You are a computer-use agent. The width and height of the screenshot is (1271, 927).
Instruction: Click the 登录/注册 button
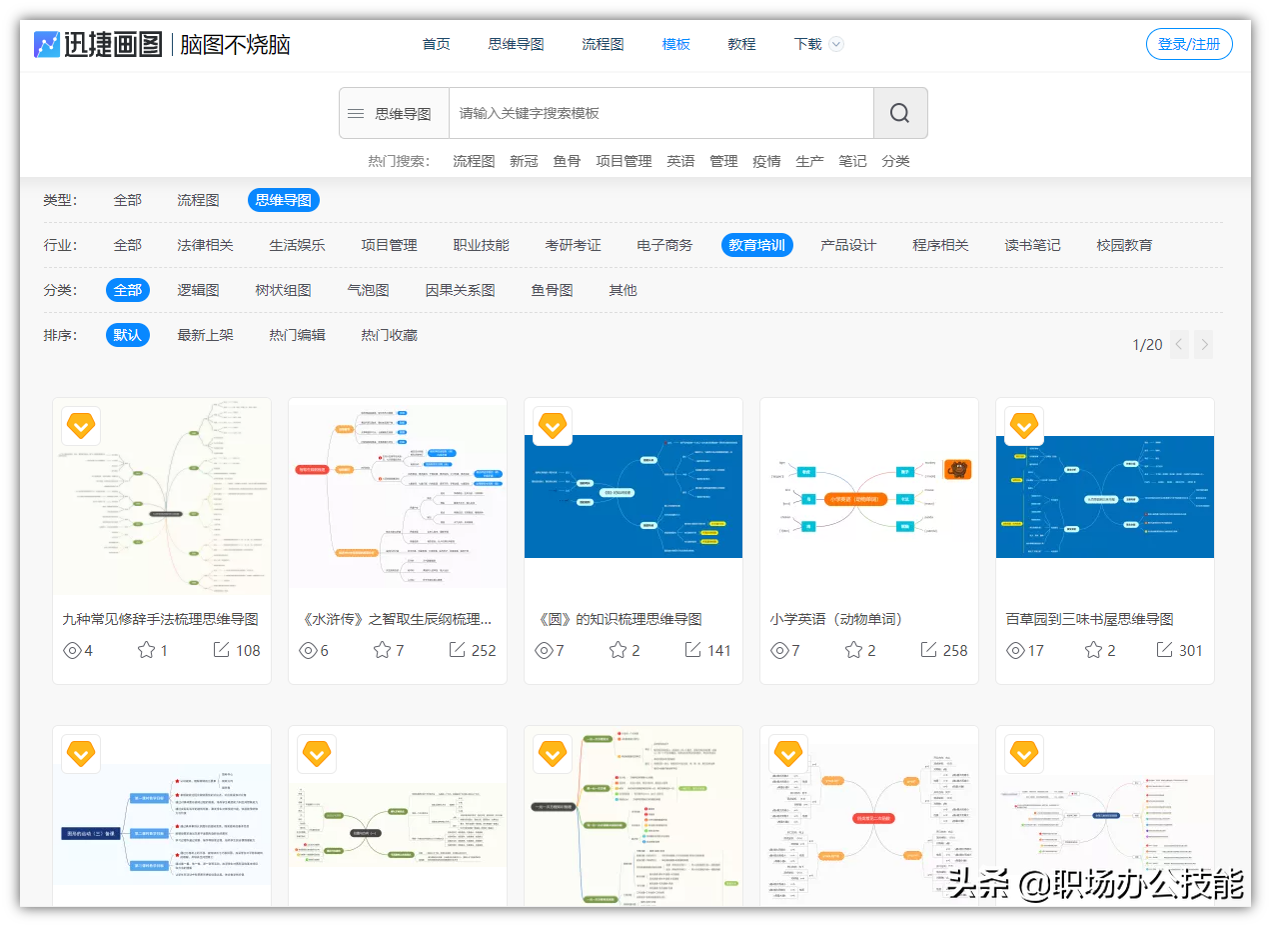pyautogui.click(x=1189, y=44)
